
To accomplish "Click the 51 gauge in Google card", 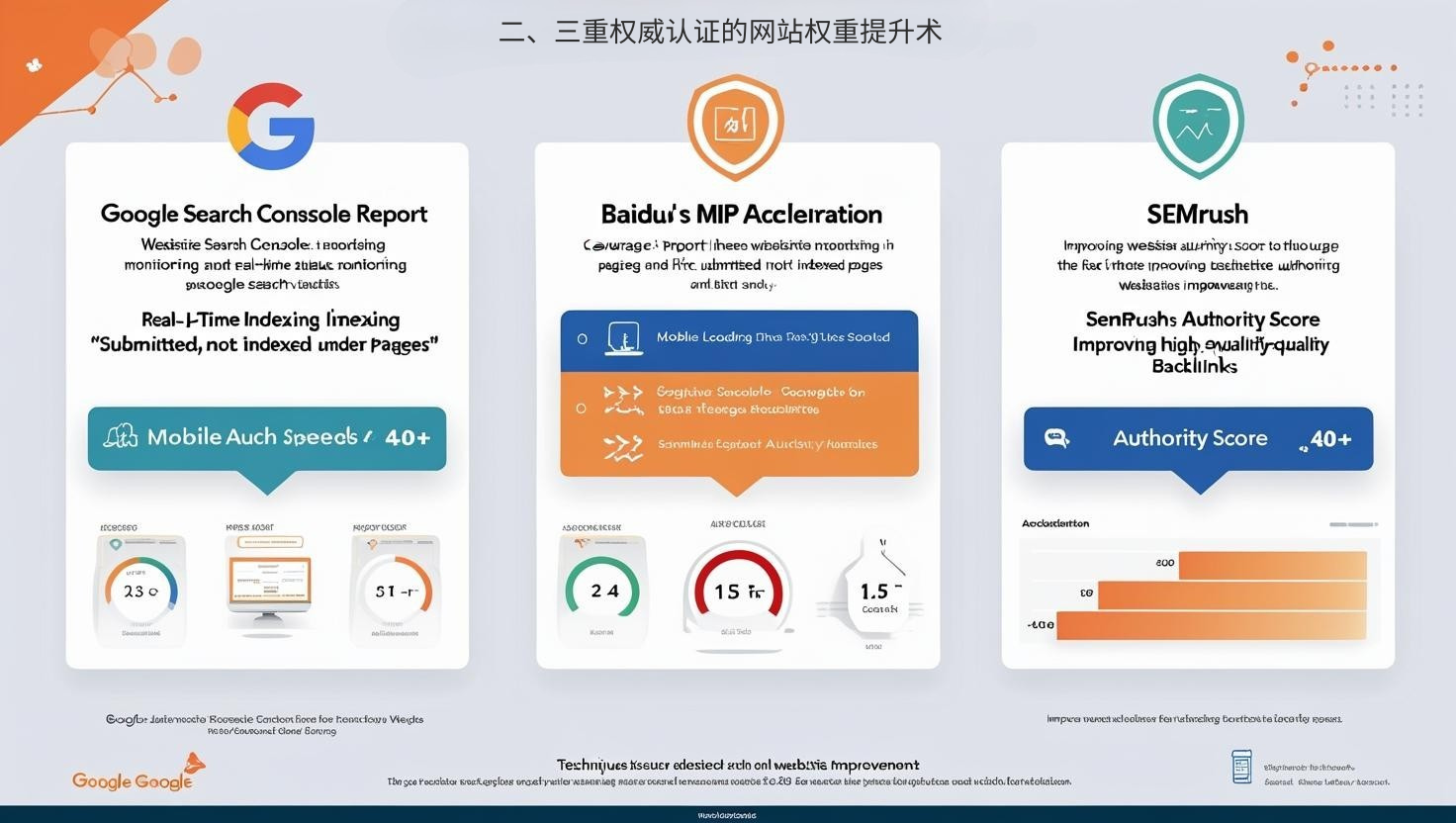I will coord(396,592).
